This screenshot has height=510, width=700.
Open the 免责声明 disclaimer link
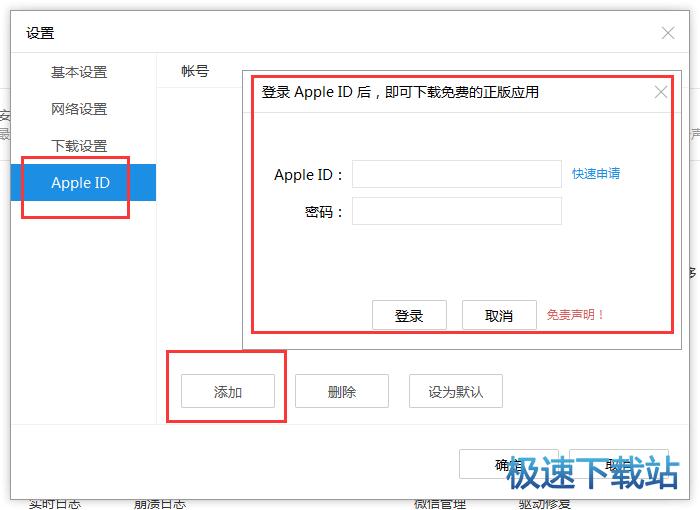[575, 315]
